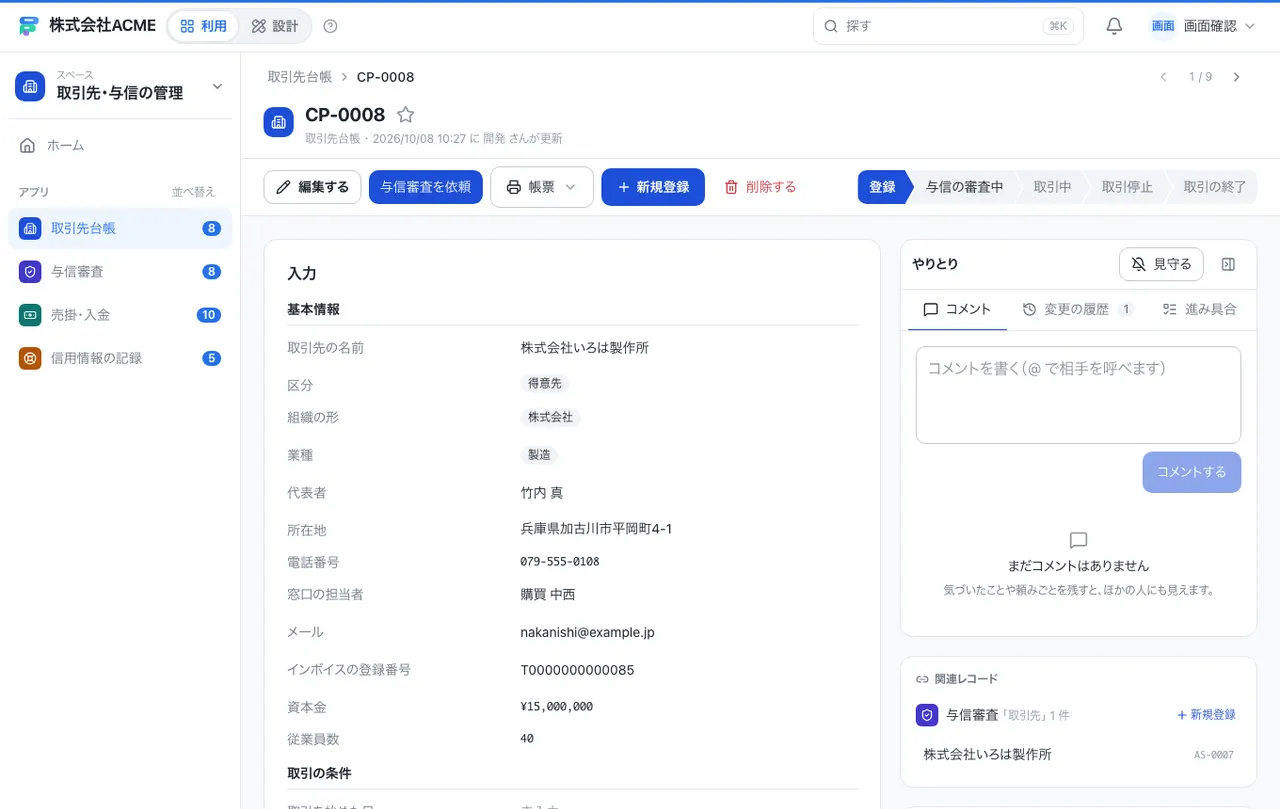Click 与信審査を依頼 button
This screenshot has width=1280, height=809.
pyautogui.click(x=426, y=187)
